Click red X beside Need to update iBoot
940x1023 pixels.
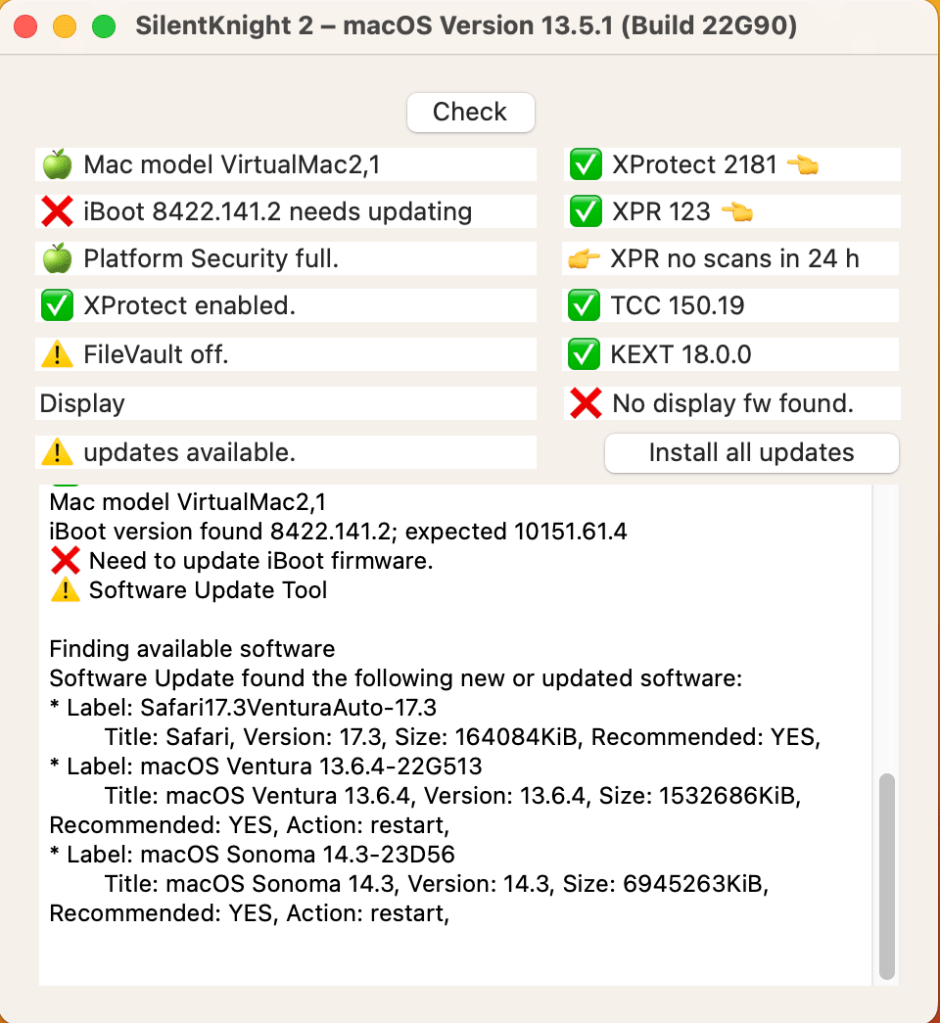pyautogui.click(x=64, y=561)
